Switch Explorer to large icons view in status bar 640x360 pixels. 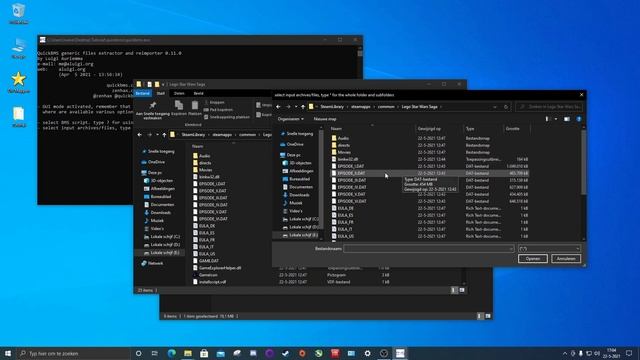click(462, 290)
